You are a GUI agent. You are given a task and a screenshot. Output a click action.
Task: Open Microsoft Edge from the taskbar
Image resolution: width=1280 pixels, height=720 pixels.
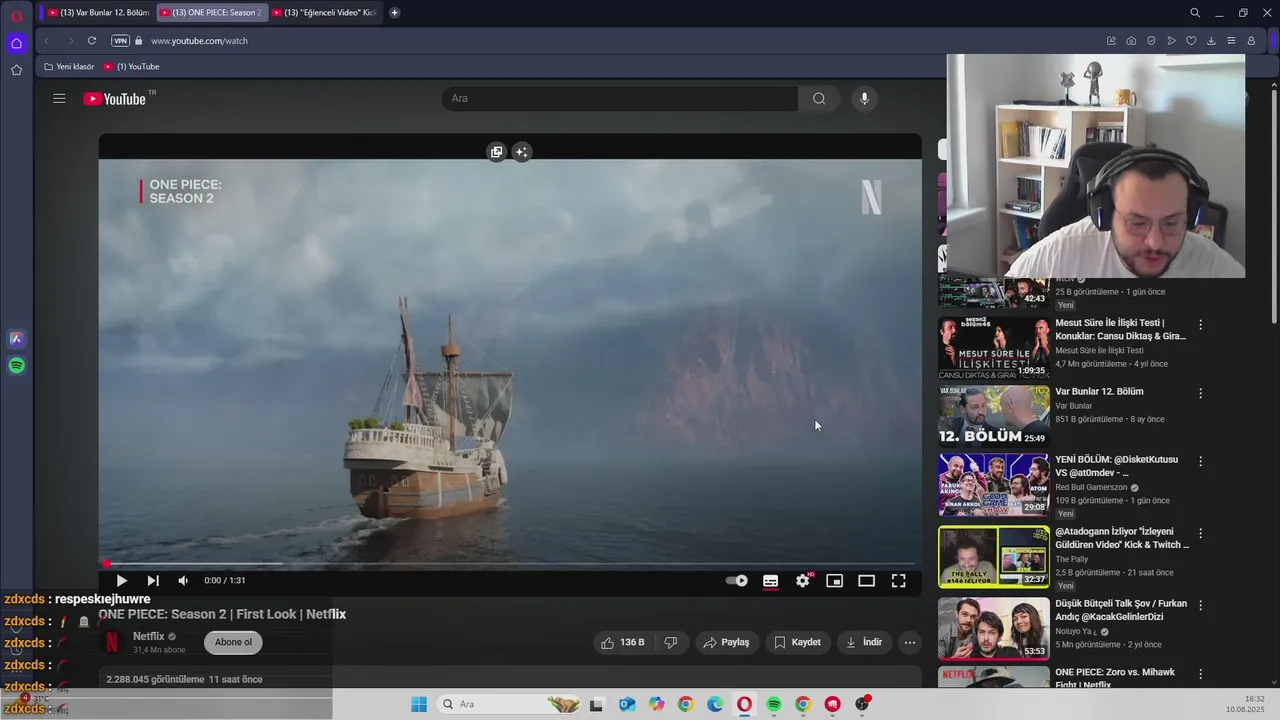tap(715, 704)
